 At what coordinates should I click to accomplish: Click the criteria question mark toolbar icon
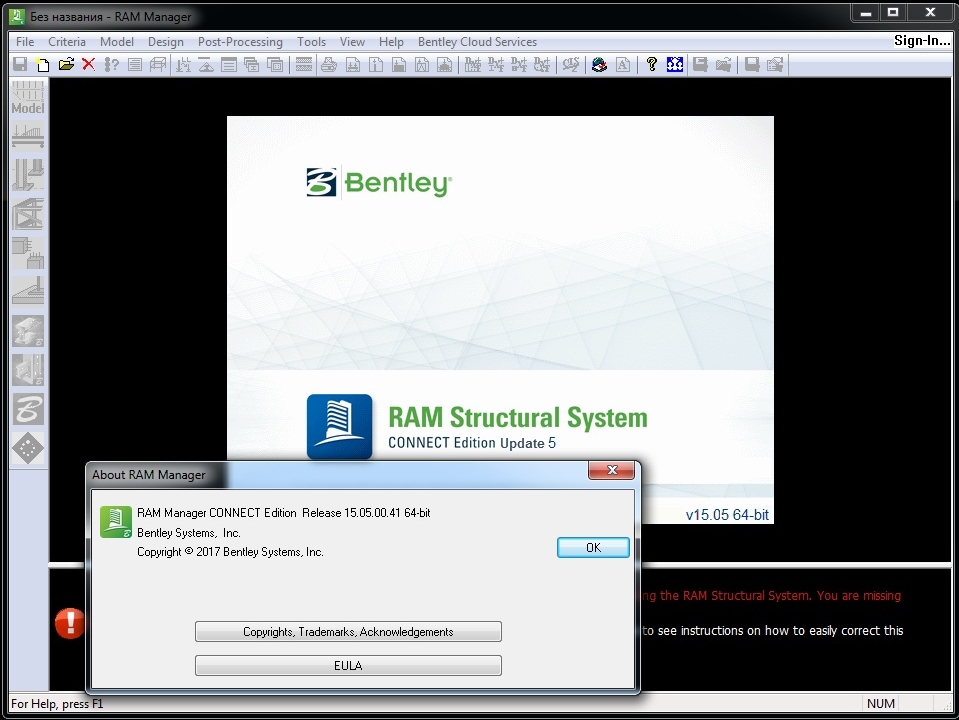coord(111,64)
